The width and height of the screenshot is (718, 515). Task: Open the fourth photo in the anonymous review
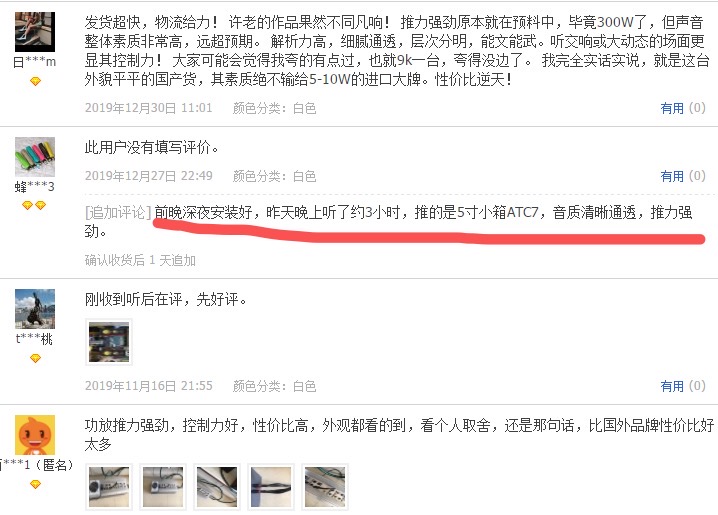tap(271, 487)
